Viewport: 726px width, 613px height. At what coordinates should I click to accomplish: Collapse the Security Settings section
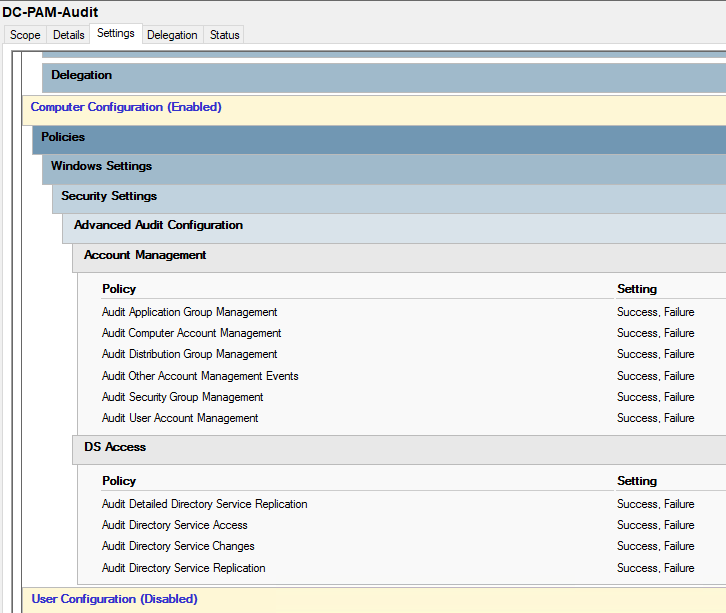[109, 196]
